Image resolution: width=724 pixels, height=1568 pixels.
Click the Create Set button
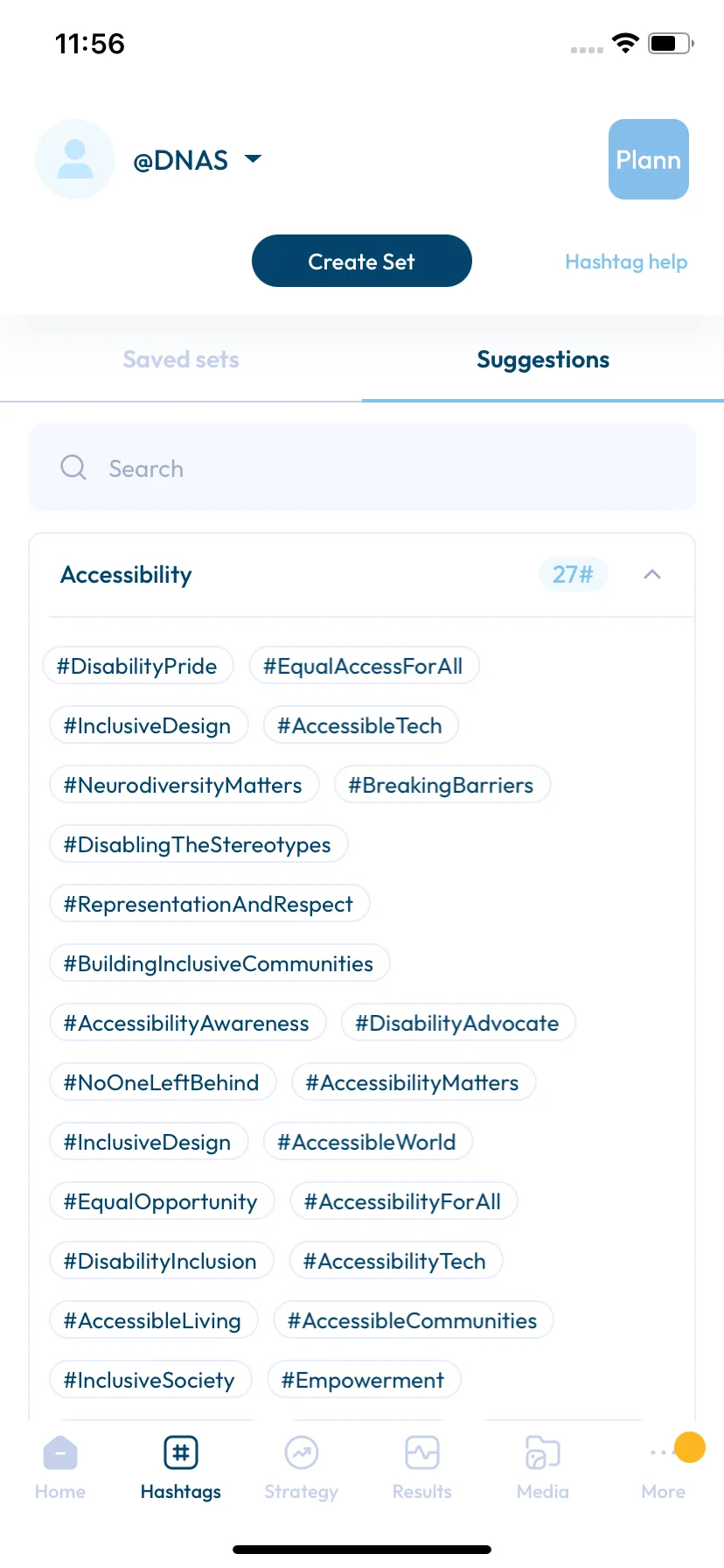[362, 261]
